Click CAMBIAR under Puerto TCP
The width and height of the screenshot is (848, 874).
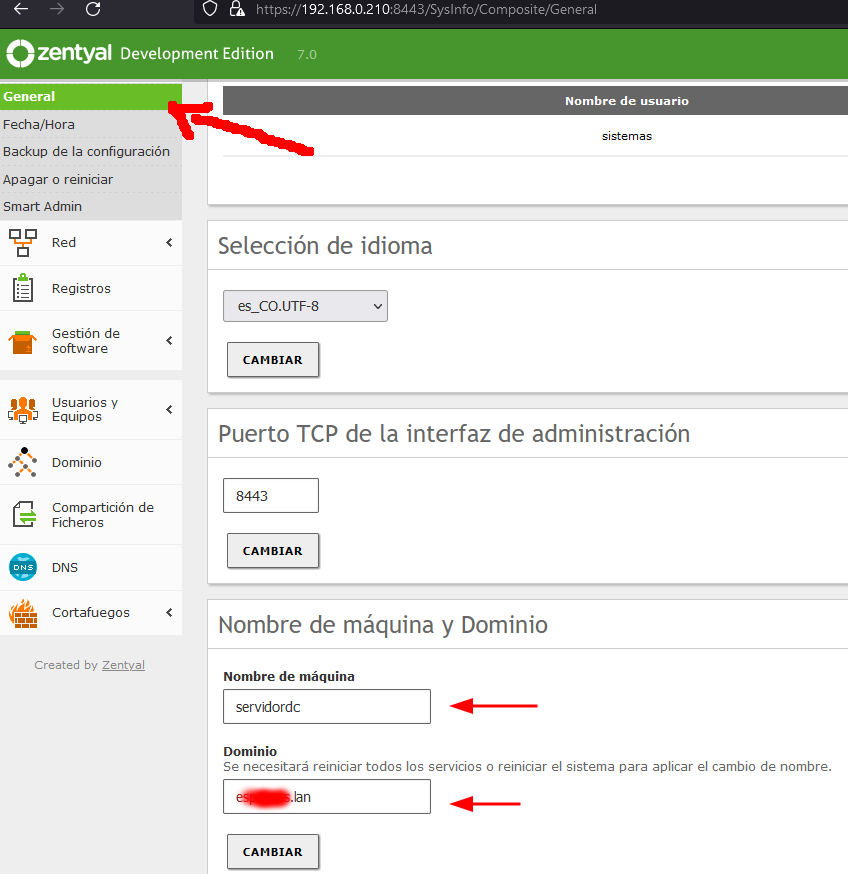(x=273, y=551)
